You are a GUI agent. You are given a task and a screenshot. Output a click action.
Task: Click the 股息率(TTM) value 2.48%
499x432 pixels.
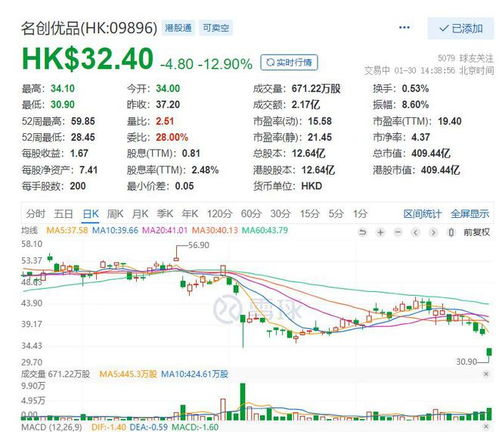[x=205, y=170]
